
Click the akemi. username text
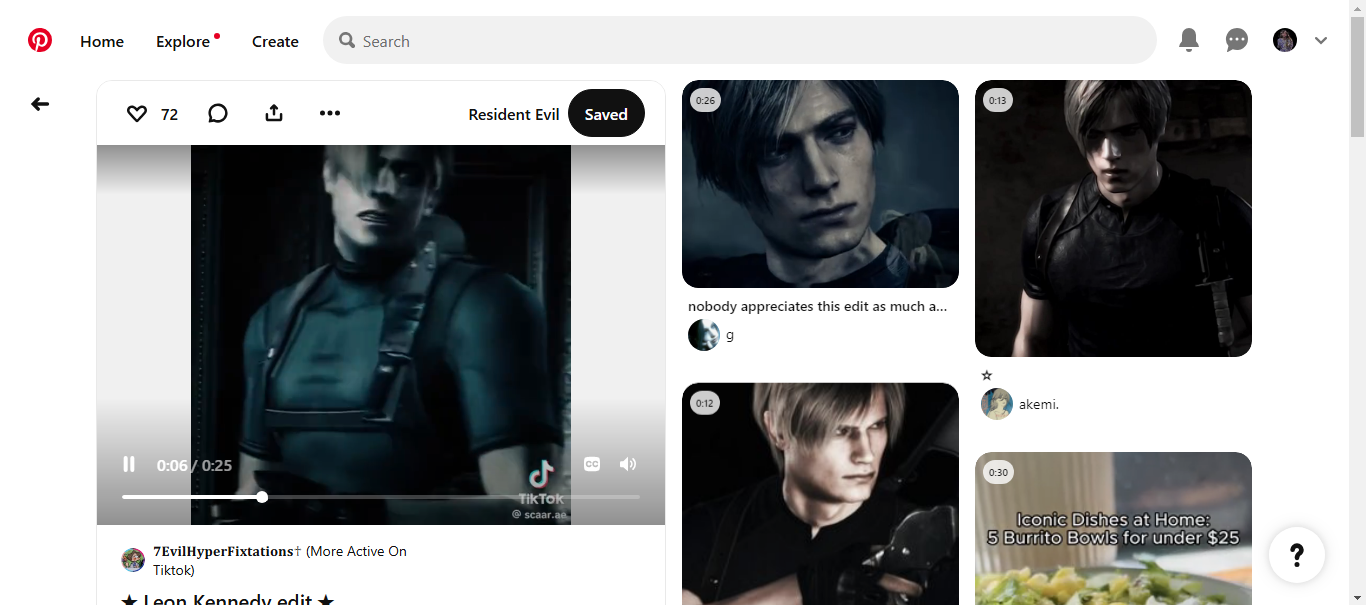1039,405
